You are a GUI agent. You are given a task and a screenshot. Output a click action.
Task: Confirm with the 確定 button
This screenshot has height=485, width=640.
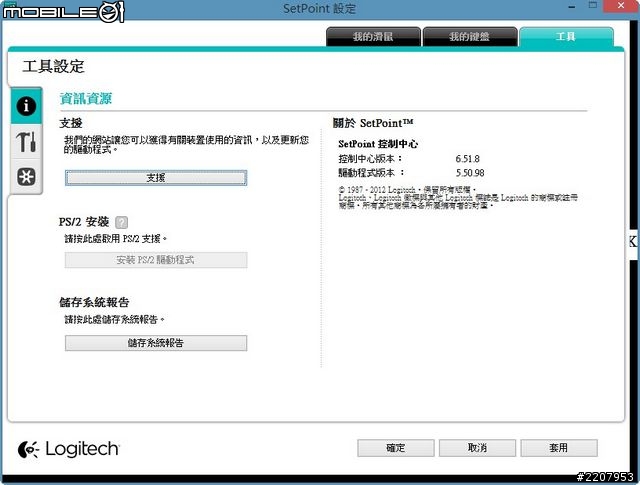pos(396,448)
